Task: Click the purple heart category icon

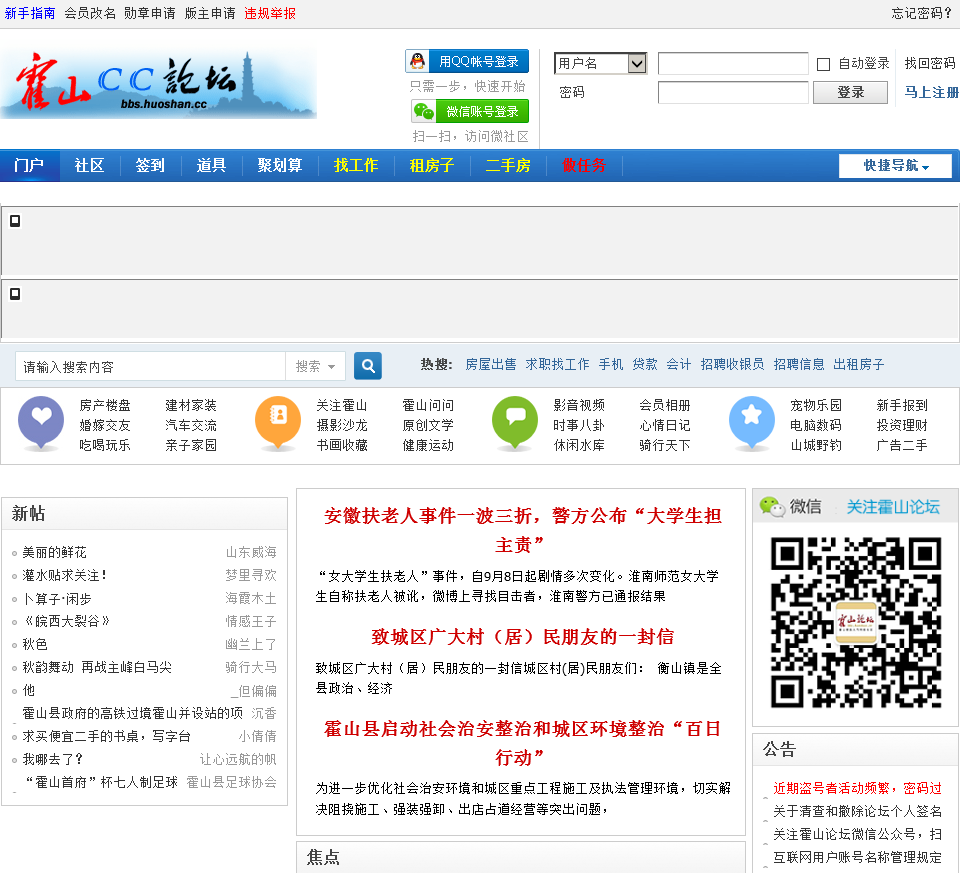Action: [x=41, y=422]
